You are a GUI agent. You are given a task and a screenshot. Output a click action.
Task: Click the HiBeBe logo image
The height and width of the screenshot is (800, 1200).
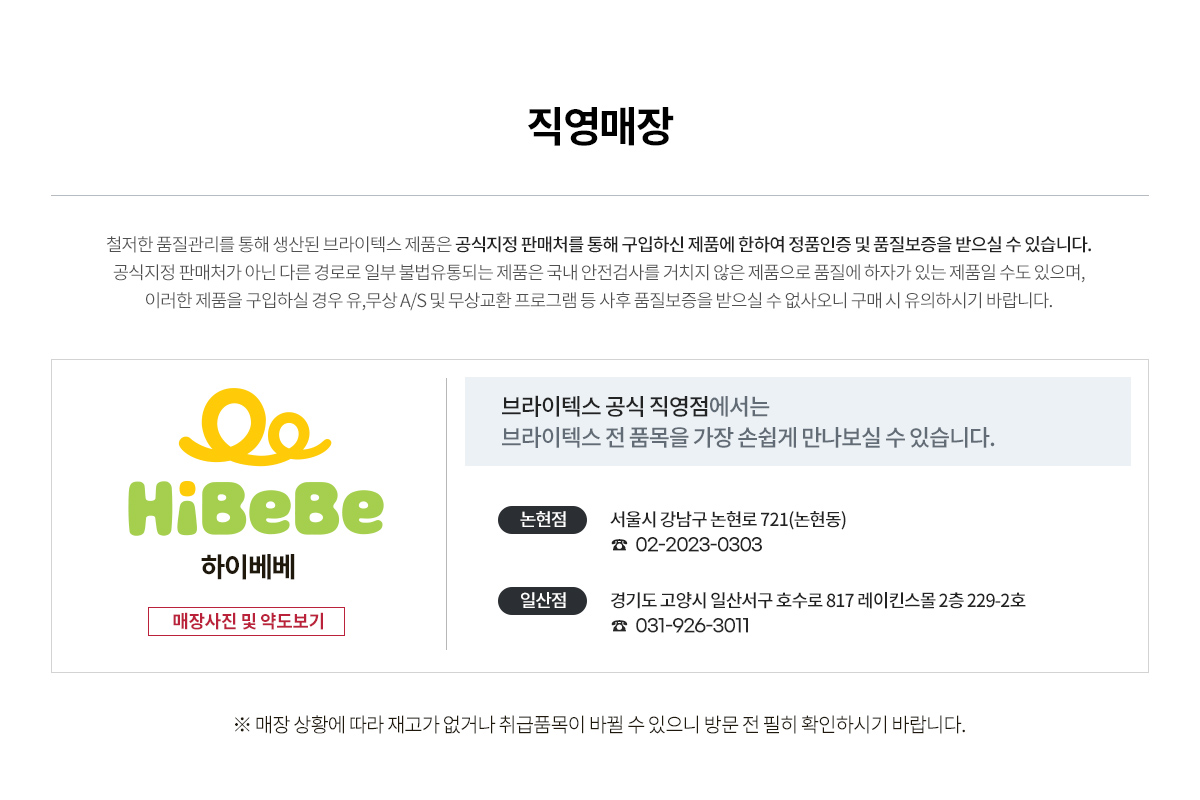(256, 484)
